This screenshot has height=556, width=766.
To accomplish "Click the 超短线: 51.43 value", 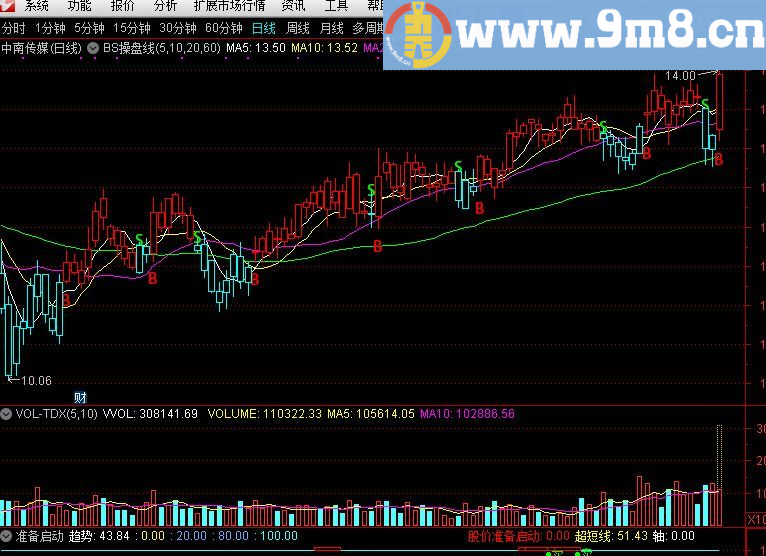I will pyautogui.click(x=611, y=536).
